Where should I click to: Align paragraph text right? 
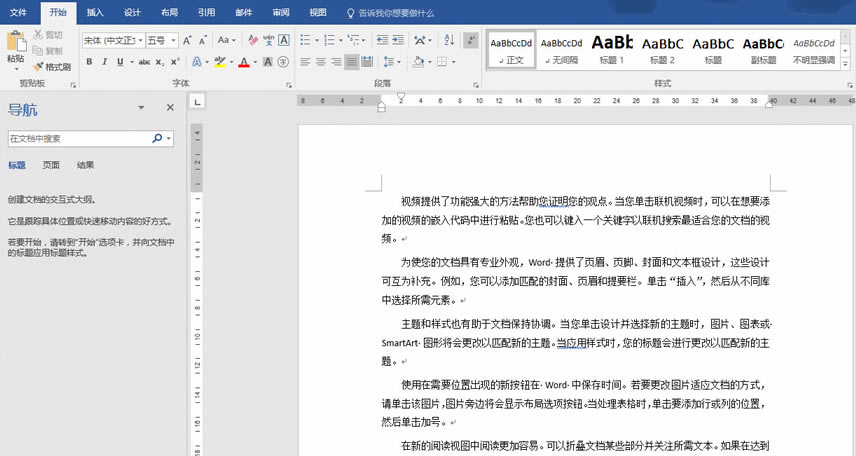pos(336,62)
